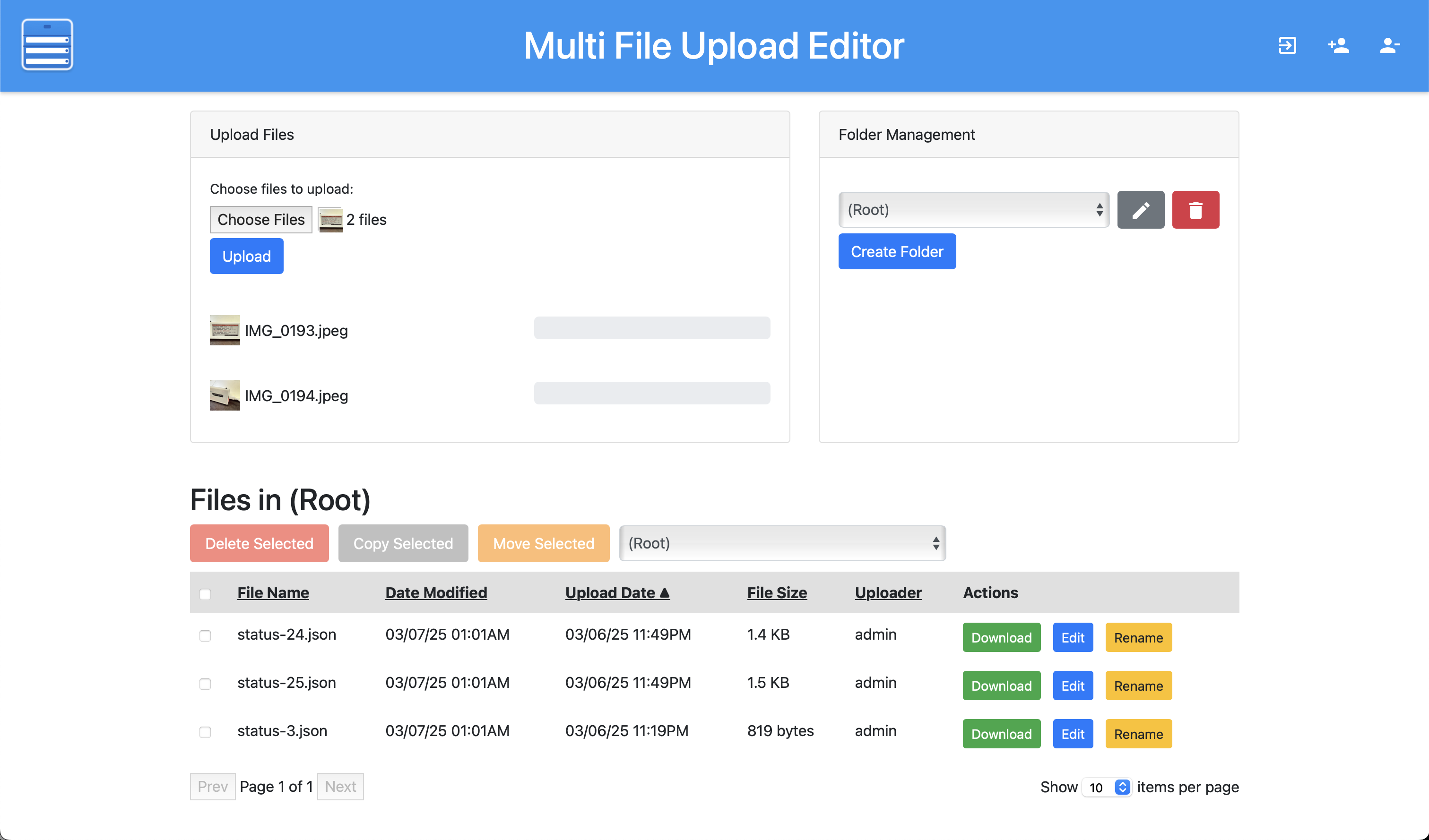Viewport: 1429px width, 840px height.
Task: Open the Folder Management (Root) dropdown
Action: pos(973,210)
